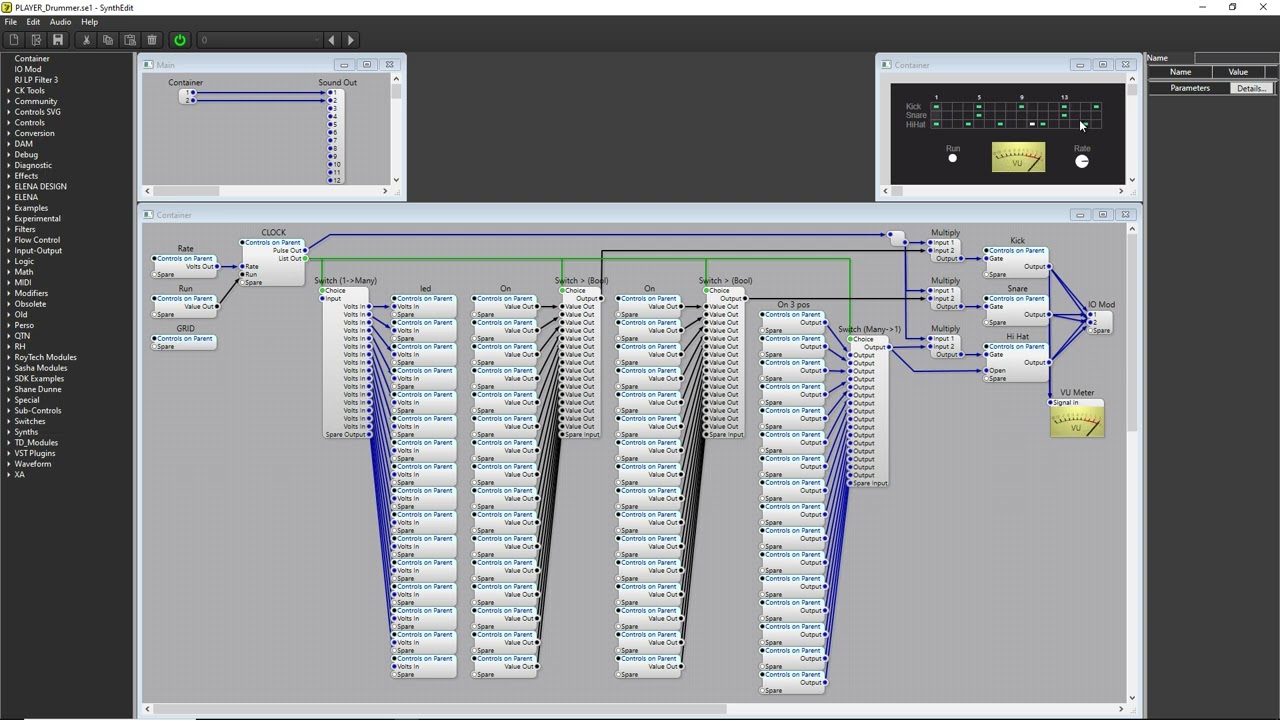Toggle Snare step 13 in the grid
The image size is (1280, 720).
click(1064, 115)
